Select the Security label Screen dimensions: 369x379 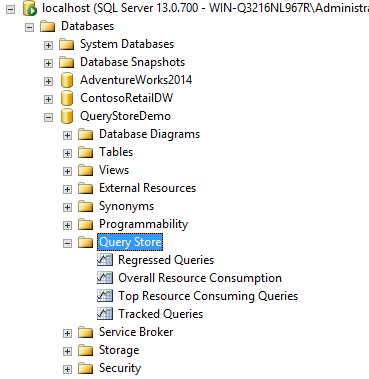pyautogui.click(x=120, y=368)
